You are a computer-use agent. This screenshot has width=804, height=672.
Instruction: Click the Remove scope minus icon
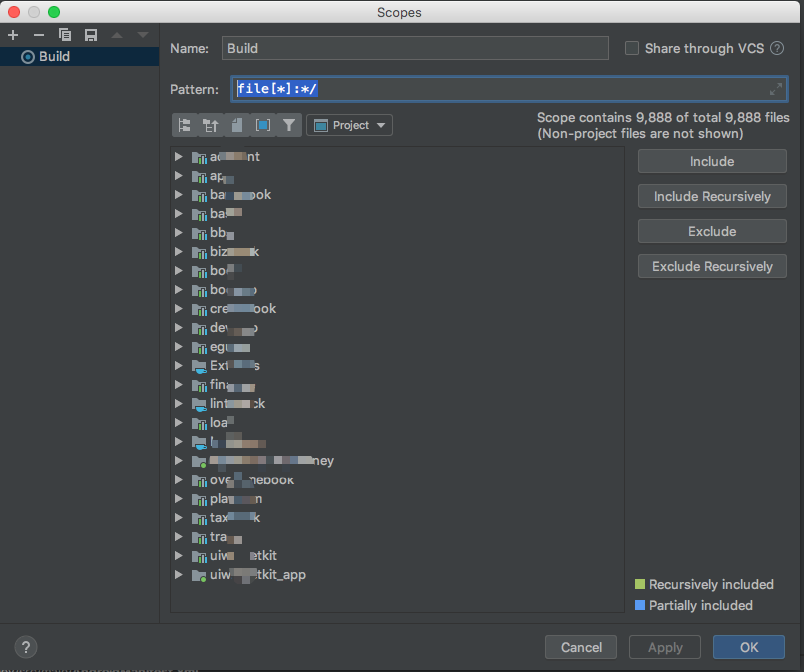[x=38, y=34]
